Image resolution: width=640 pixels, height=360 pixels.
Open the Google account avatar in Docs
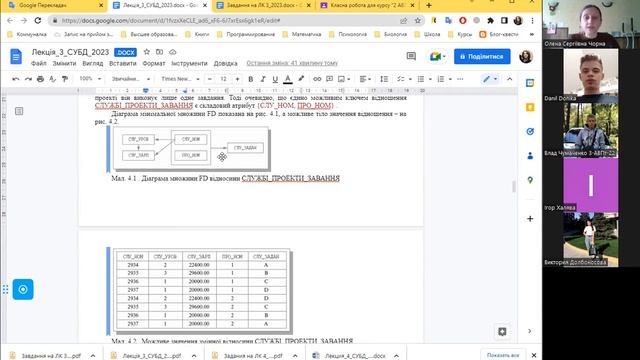[x=526, y=56]
